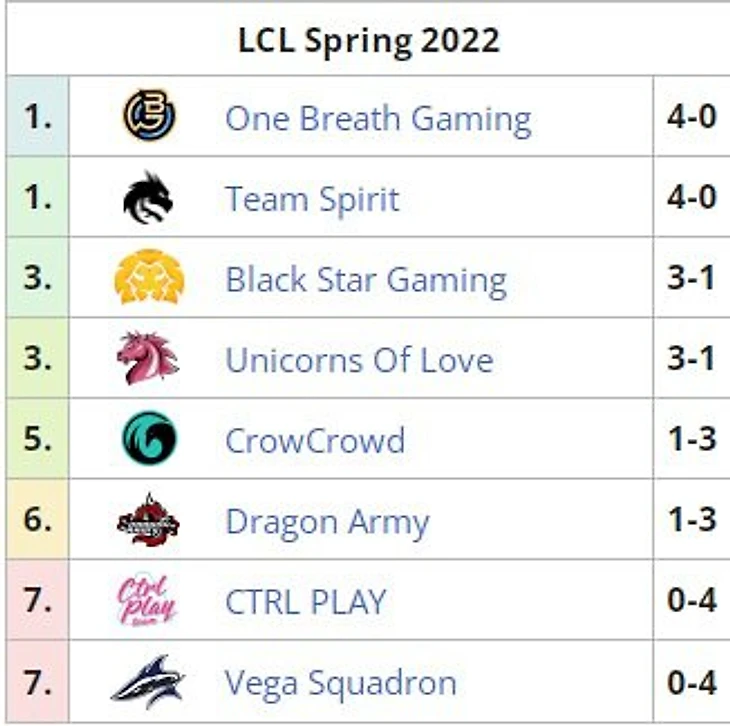Open the Team Spirit team link
The width and height of the screenshot is (730, 726).
coord(312,199)
